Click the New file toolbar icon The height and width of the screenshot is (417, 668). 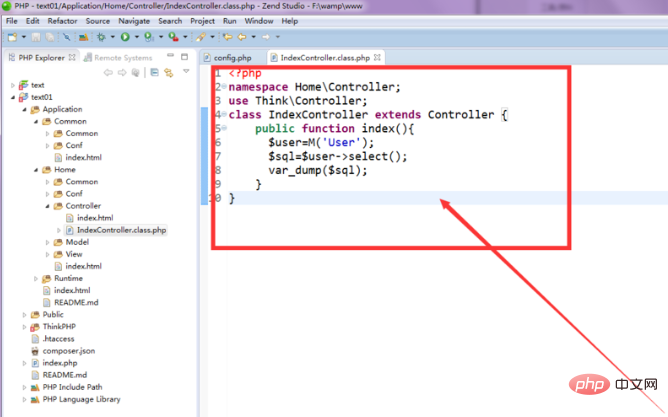click(x=12, y=37)
